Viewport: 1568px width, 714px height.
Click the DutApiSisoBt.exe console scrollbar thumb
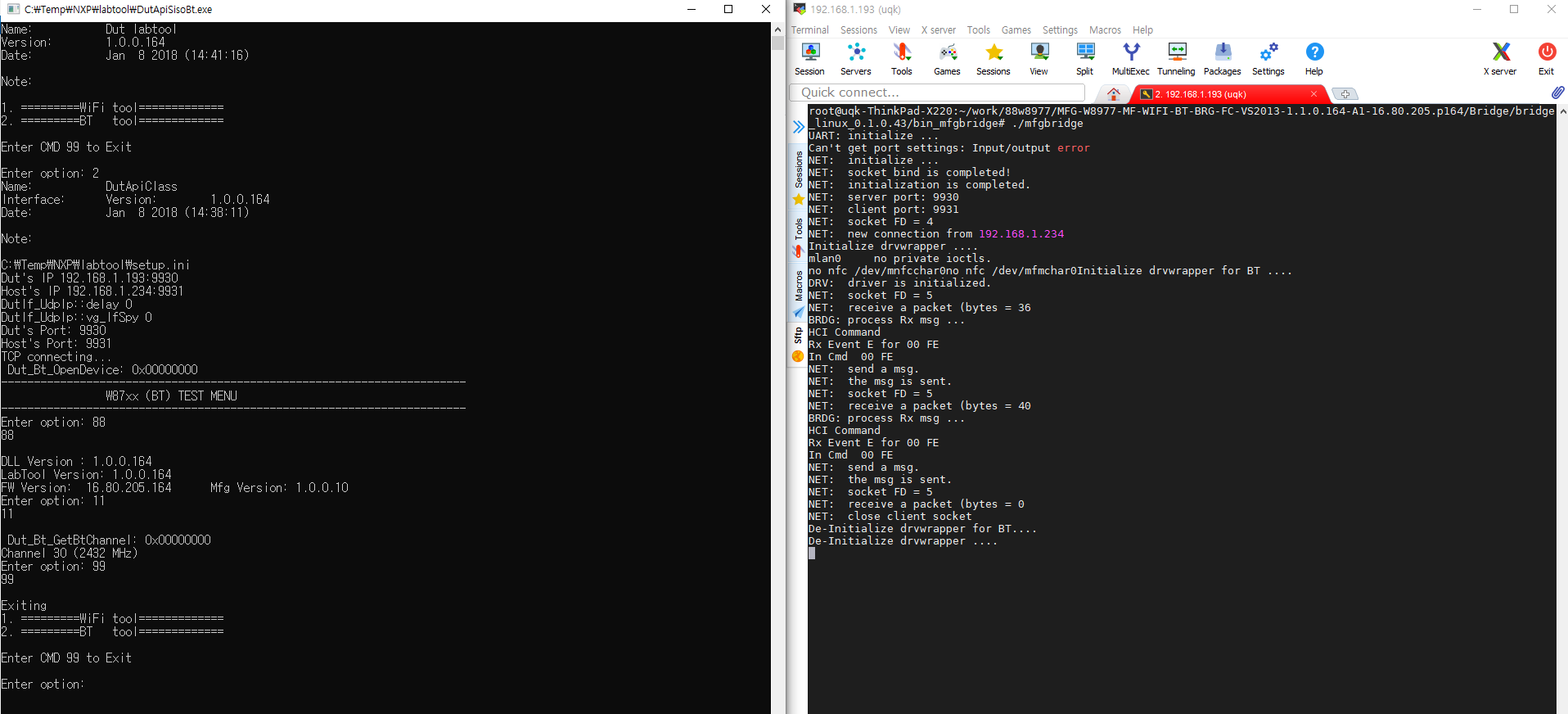777,43
